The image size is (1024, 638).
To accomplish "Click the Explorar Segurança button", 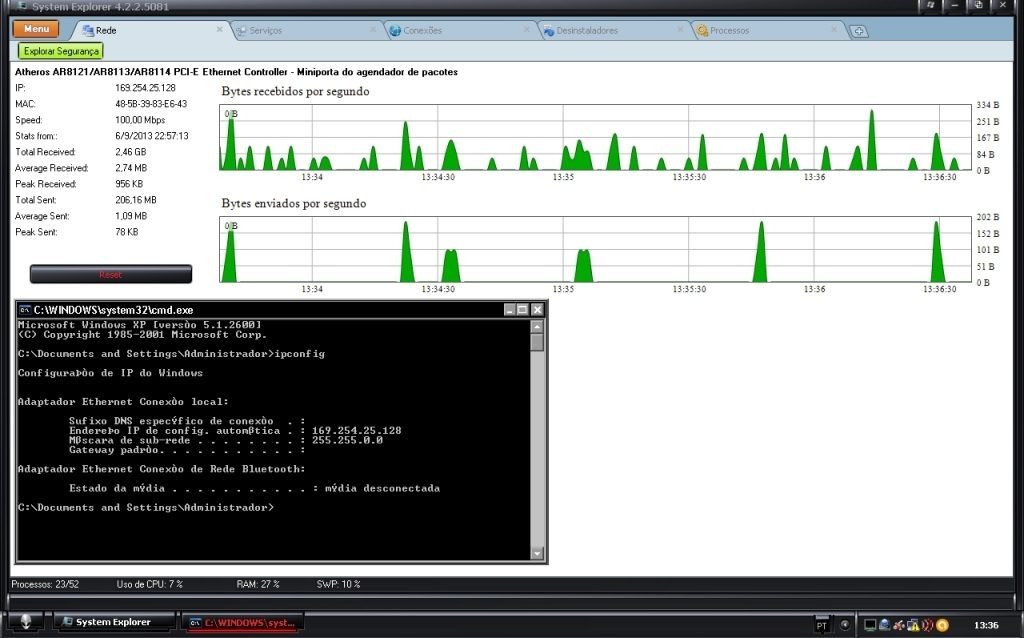I will (x=61, y=51).
